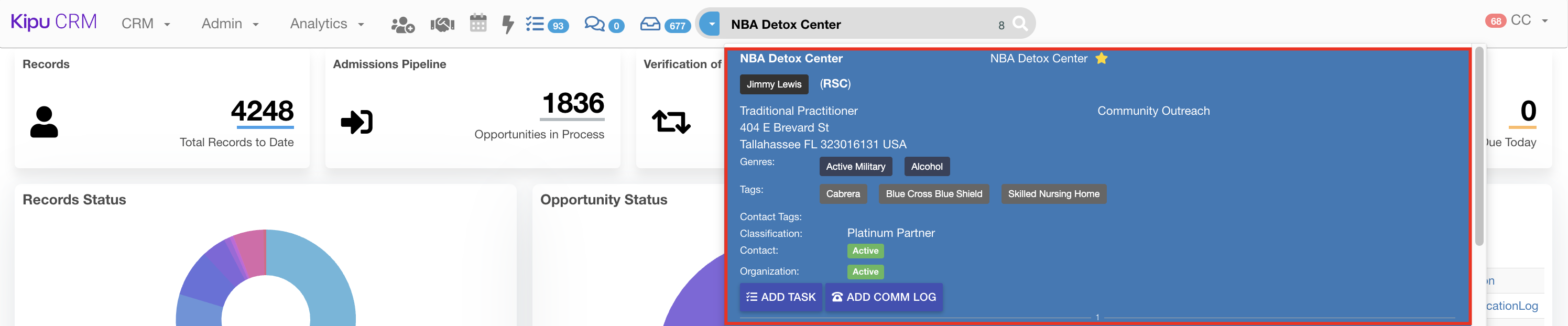
Task: Open the task list icon with 93 badge
Action: tap(535, 24)
